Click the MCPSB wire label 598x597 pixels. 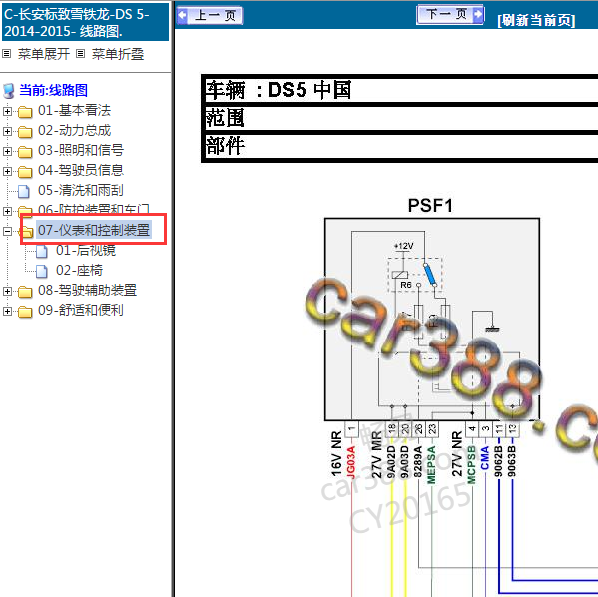[x=471, y=465]
